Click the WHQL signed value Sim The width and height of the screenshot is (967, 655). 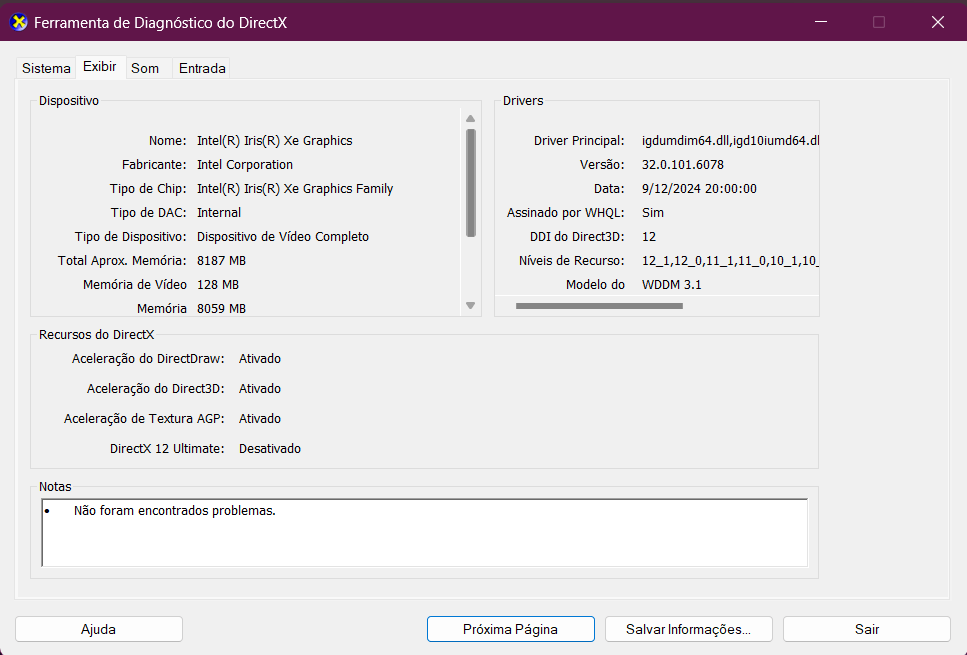click(652, 213)
